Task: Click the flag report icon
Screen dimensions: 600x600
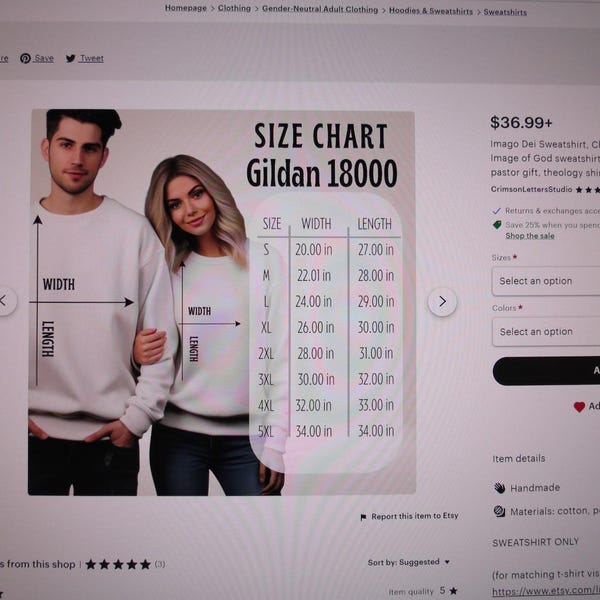Action: click(363, 517)
